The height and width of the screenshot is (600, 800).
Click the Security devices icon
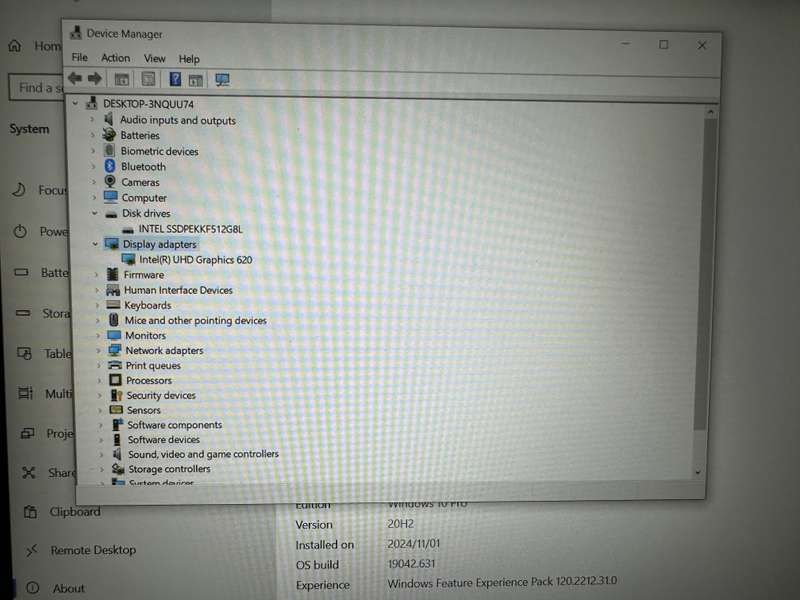pos(117,395)
